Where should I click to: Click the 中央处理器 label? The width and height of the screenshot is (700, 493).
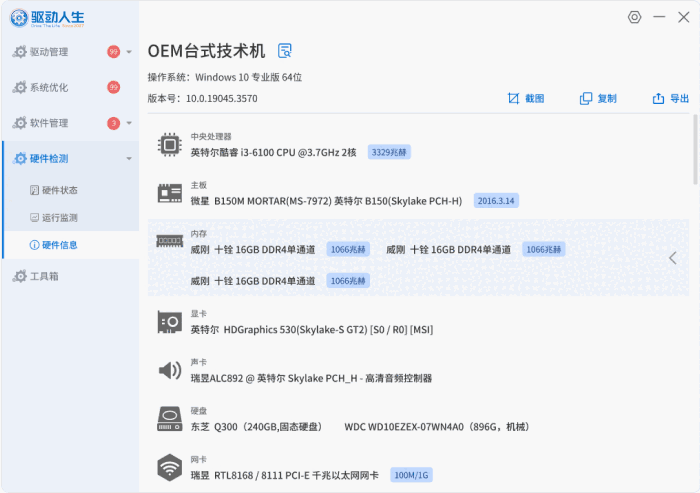(211, 136)
